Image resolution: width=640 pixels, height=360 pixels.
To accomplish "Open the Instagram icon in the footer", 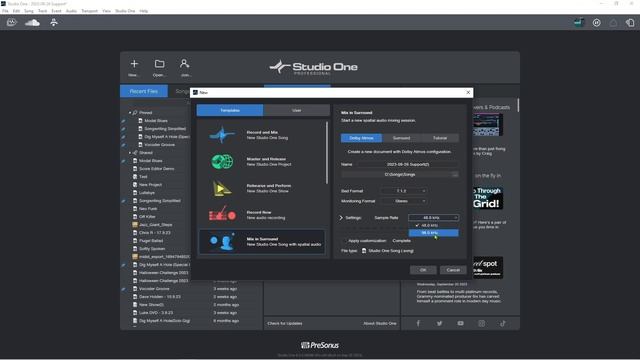I will coord(482,323).
